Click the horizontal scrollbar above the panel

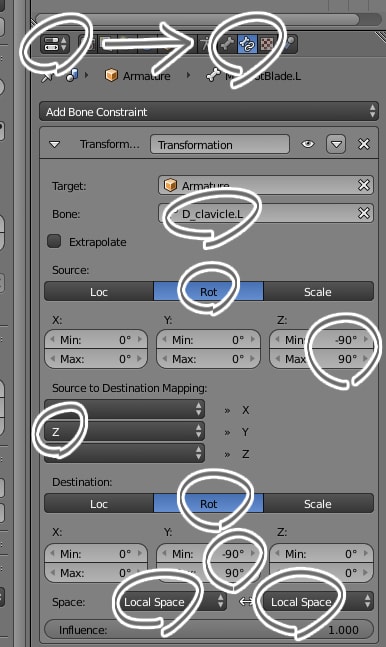[197, 19]
